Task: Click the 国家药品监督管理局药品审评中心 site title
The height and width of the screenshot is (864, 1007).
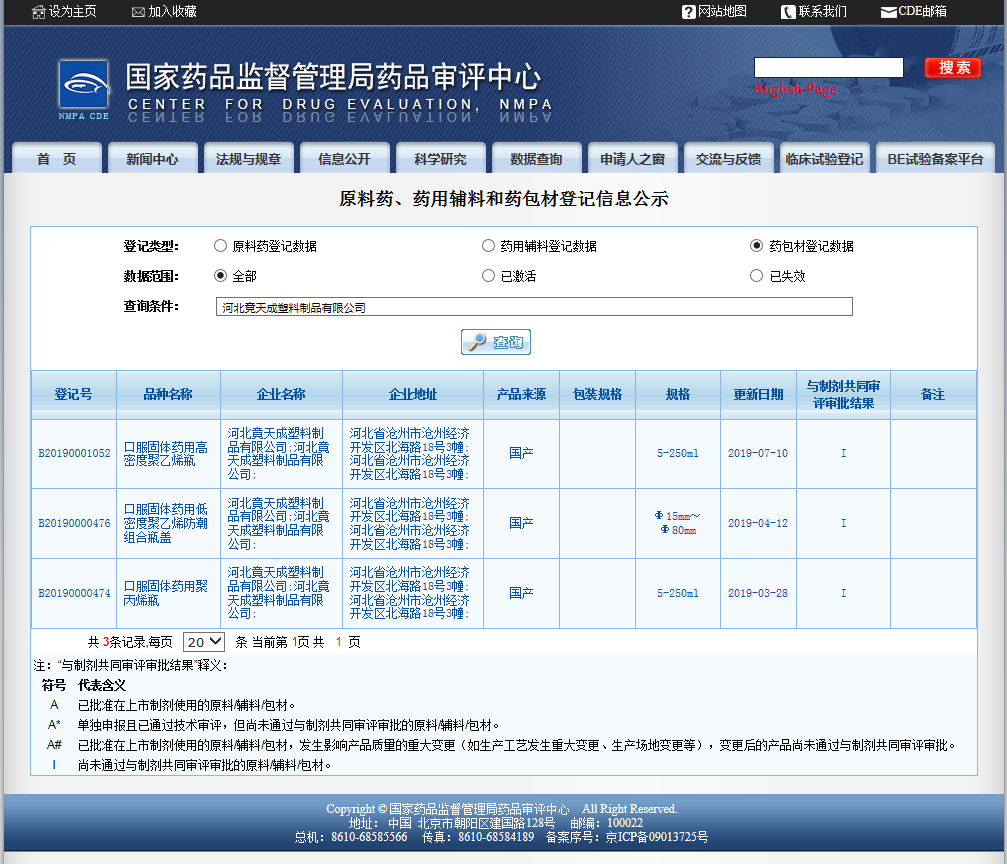Action: 333,77
